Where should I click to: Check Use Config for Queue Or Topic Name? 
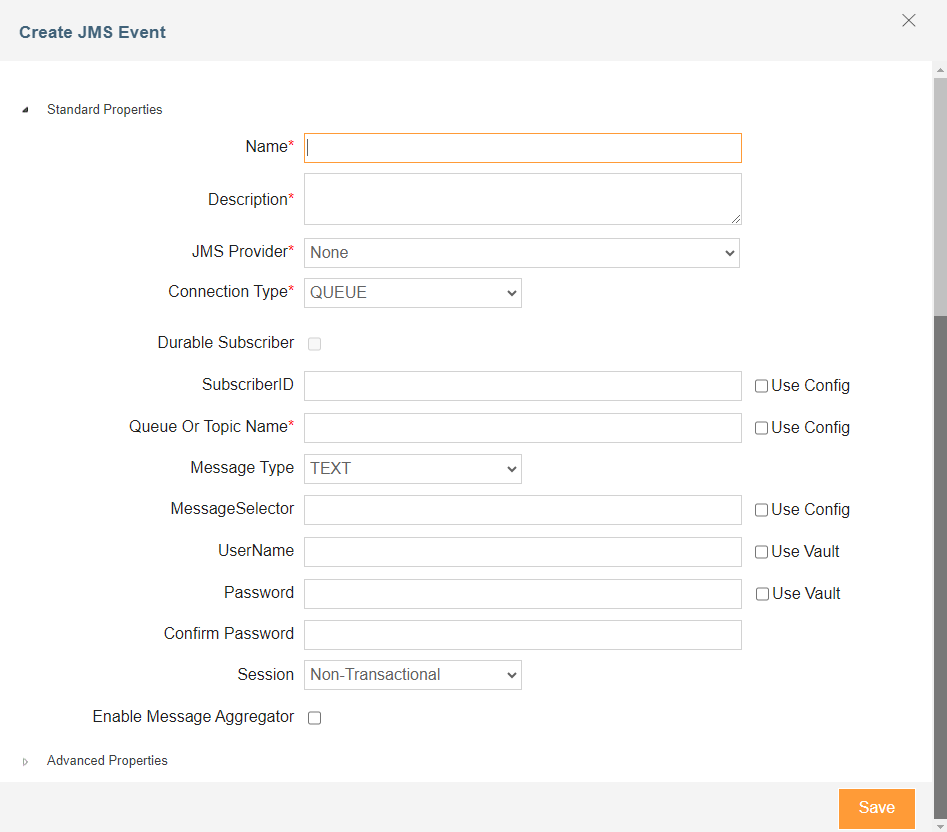(x=762, y=428)
